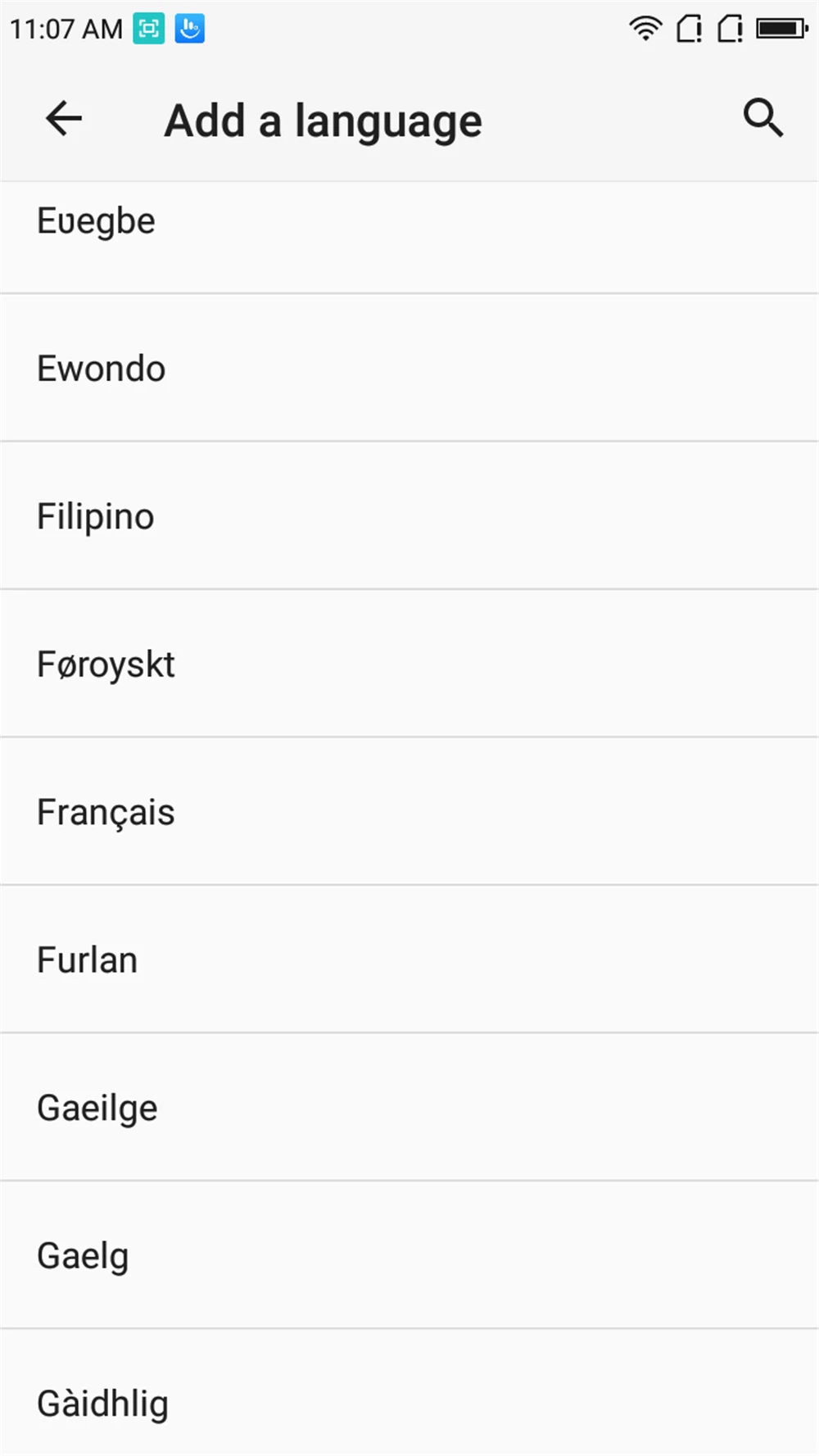
Task: Pick Føroyskt from the list
Action: (x=409, y=664)
